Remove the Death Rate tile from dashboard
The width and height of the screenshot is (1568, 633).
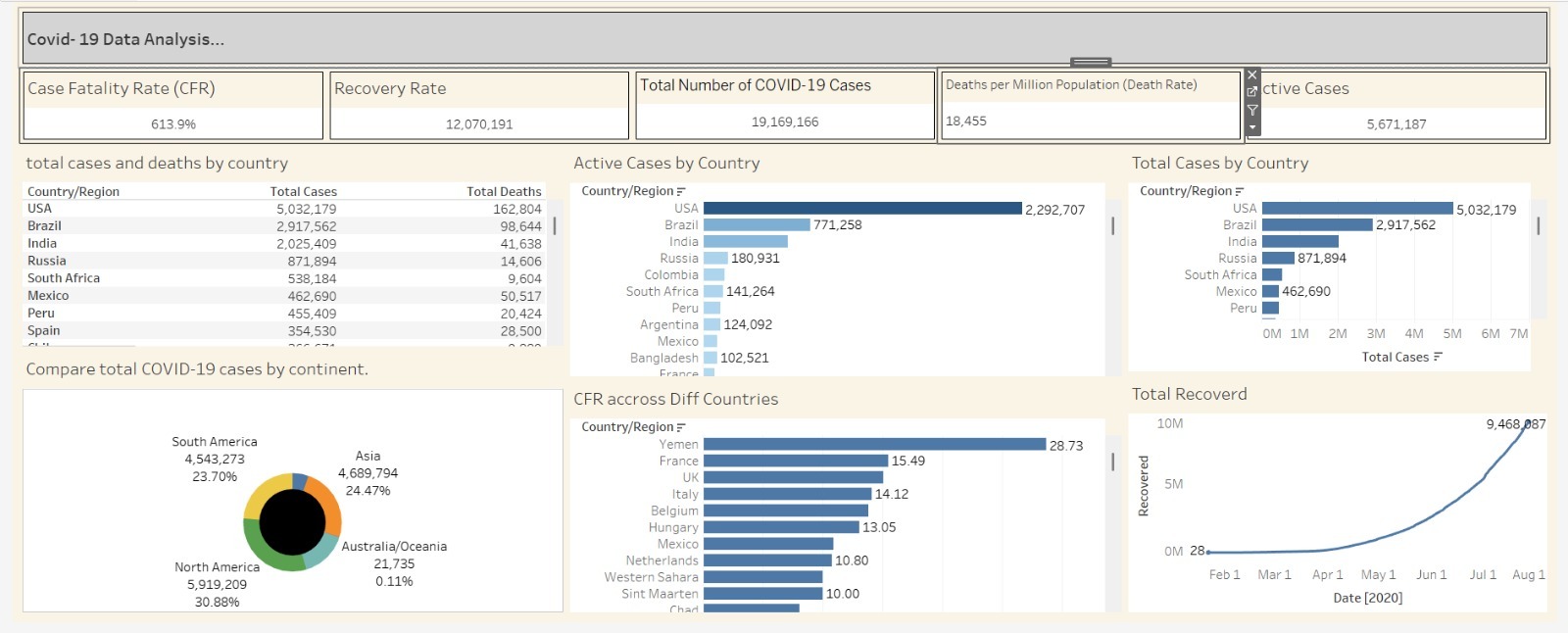pyautogui.click(x=1251, y=75)
